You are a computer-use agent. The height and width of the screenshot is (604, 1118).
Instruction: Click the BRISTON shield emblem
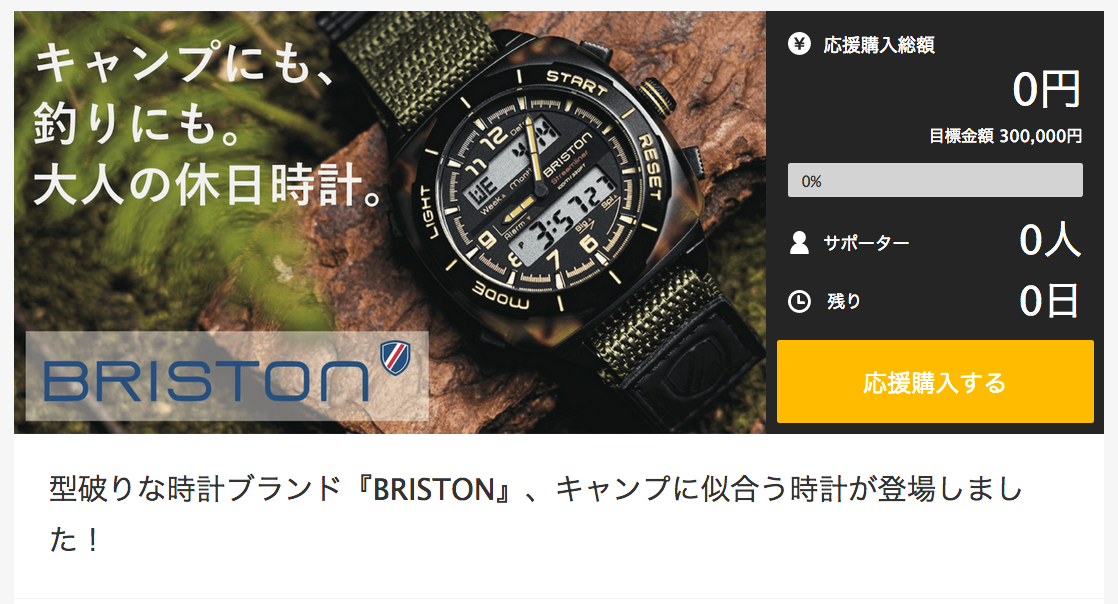394,357
